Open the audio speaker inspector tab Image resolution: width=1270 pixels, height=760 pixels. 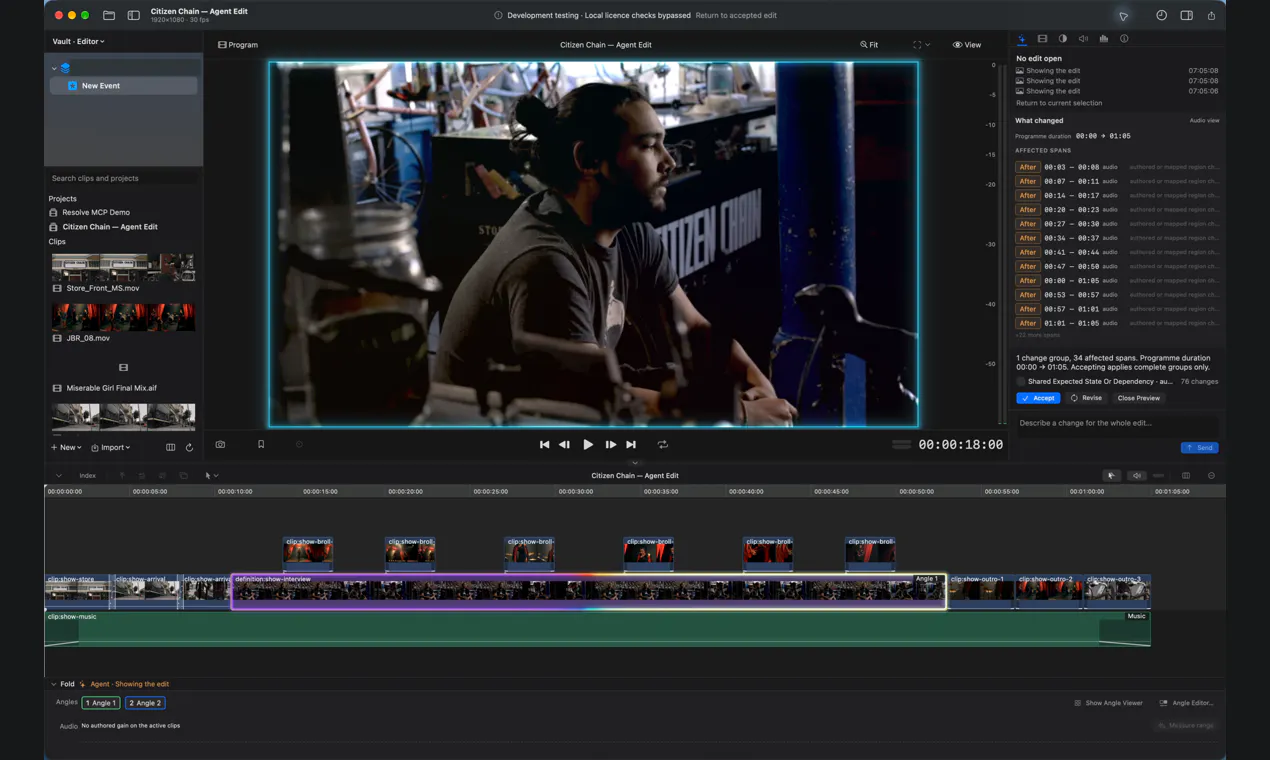coord(1083,39)
